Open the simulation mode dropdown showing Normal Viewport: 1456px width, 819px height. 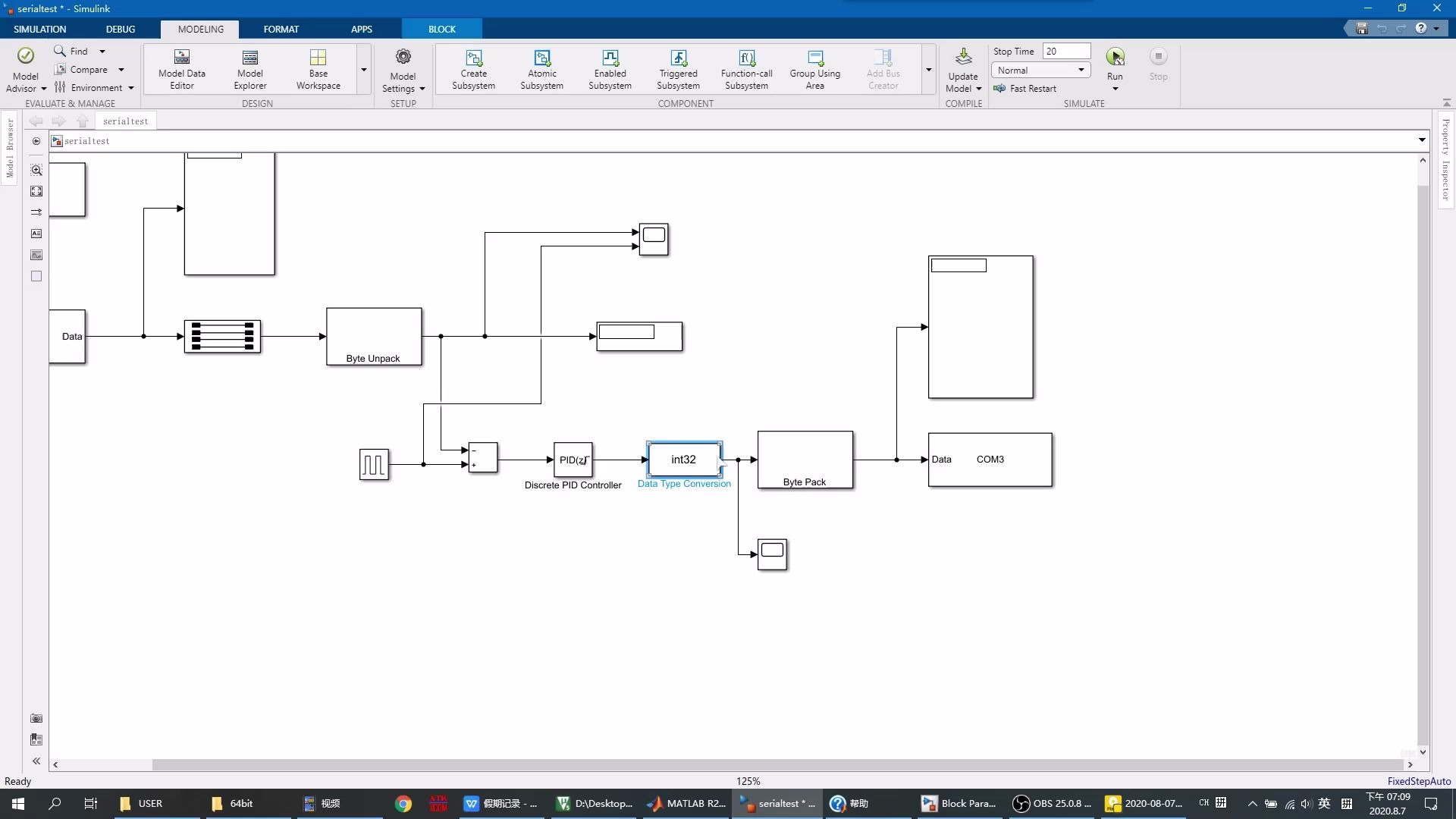(x=1040, y=70)
